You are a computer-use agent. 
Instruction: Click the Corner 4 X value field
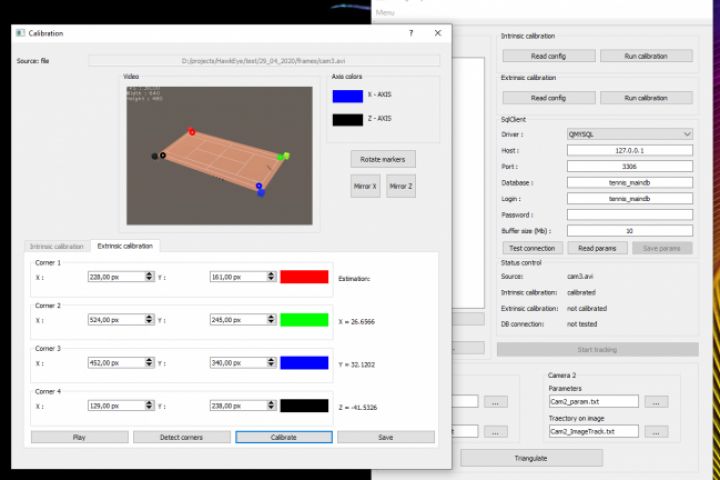pyautogui.click(x=116, y=406)
